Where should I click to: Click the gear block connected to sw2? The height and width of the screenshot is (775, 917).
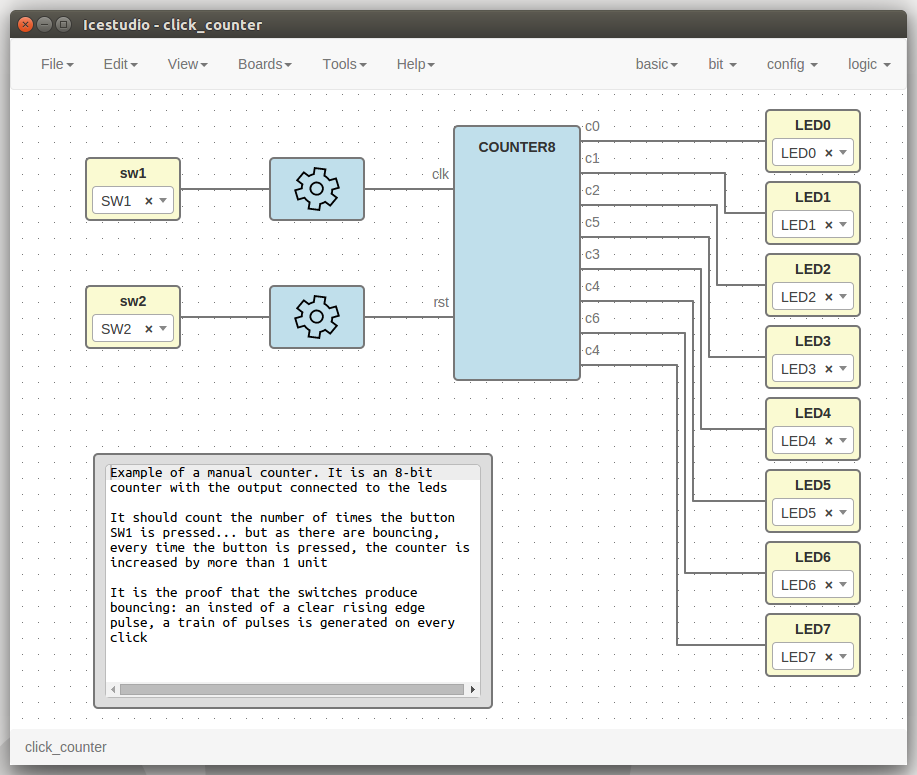tap(316, 317)
